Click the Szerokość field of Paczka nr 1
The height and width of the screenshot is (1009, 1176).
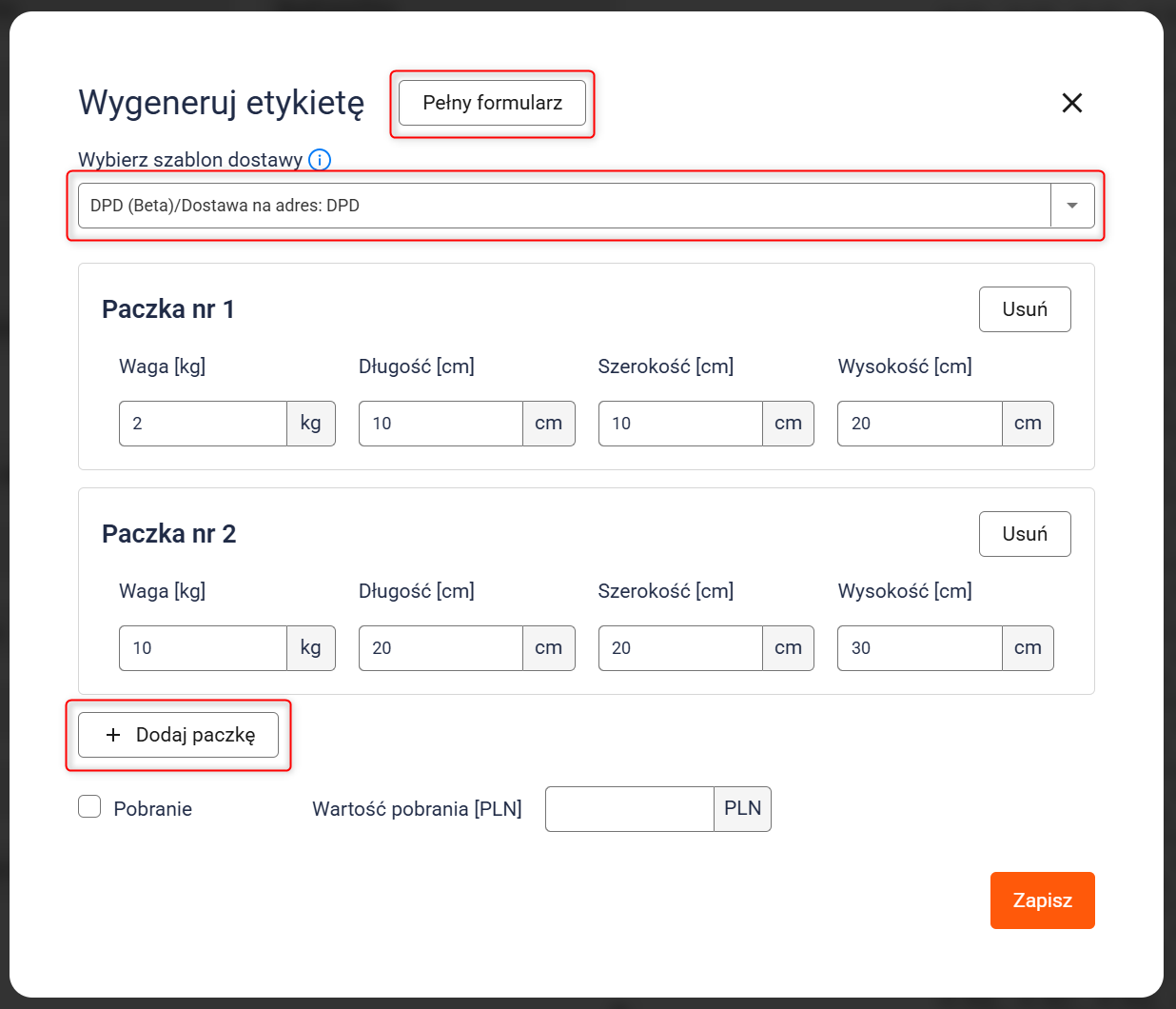[680, 424]
